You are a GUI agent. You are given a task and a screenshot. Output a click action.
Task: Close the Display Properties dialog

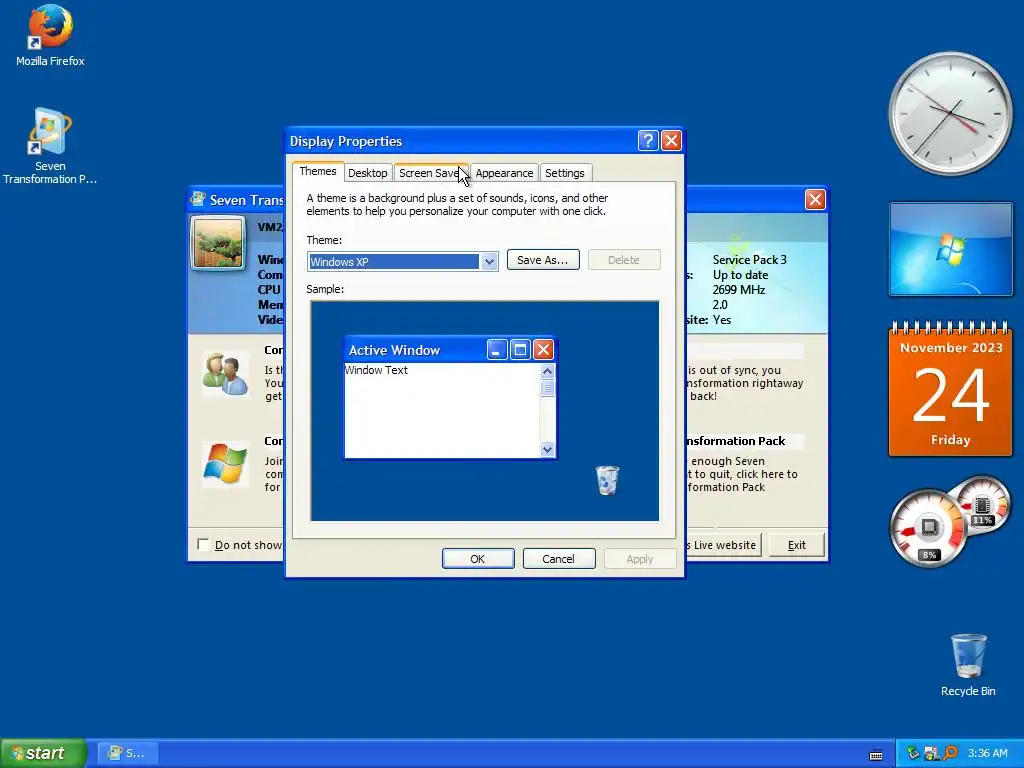[x=671, y=140]
